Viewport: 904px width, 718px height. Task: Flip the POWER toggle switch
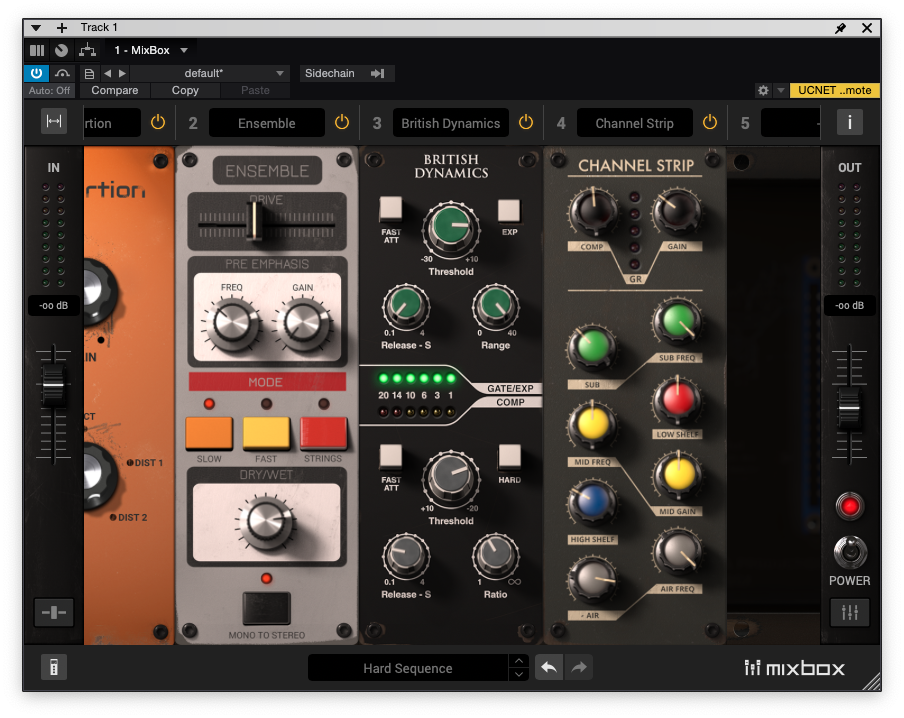pos(850,552)
